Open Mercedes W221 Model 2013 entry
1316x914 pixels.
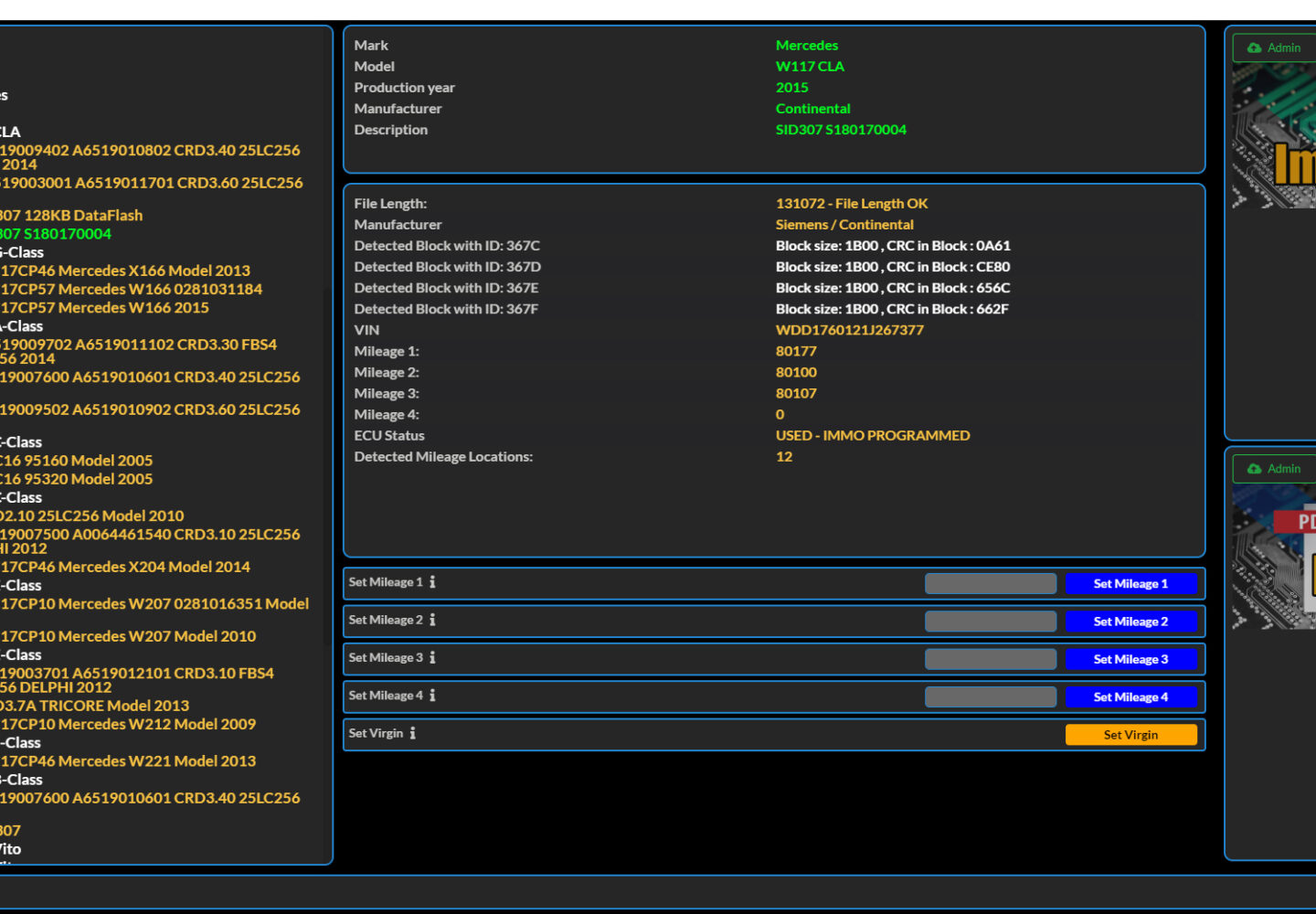coord(128,761)
